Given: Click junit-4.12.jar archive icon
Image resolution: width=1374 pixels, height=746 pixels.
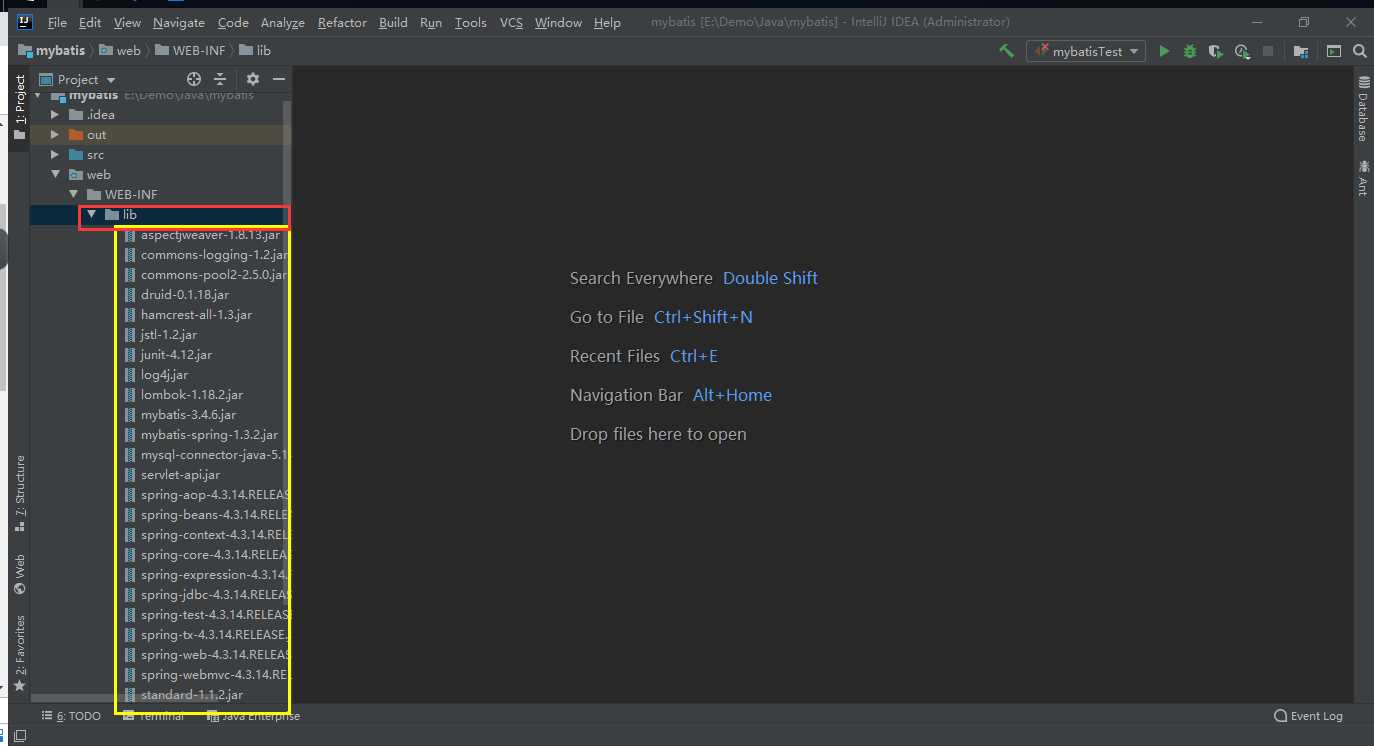Looking at the screenshot, I should coord(130,355).
